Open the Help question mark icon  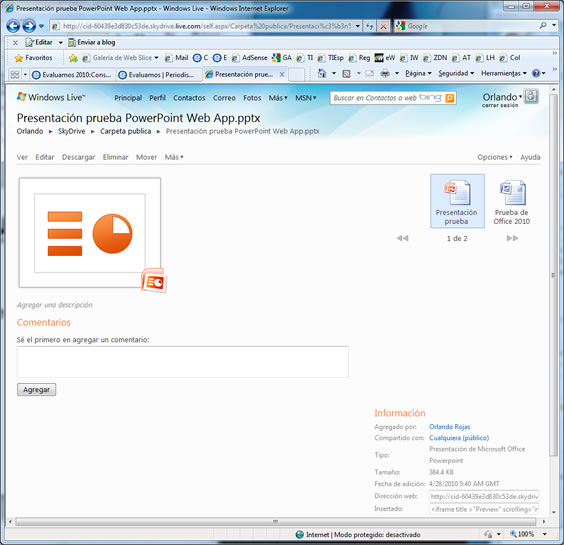point(536,73)
